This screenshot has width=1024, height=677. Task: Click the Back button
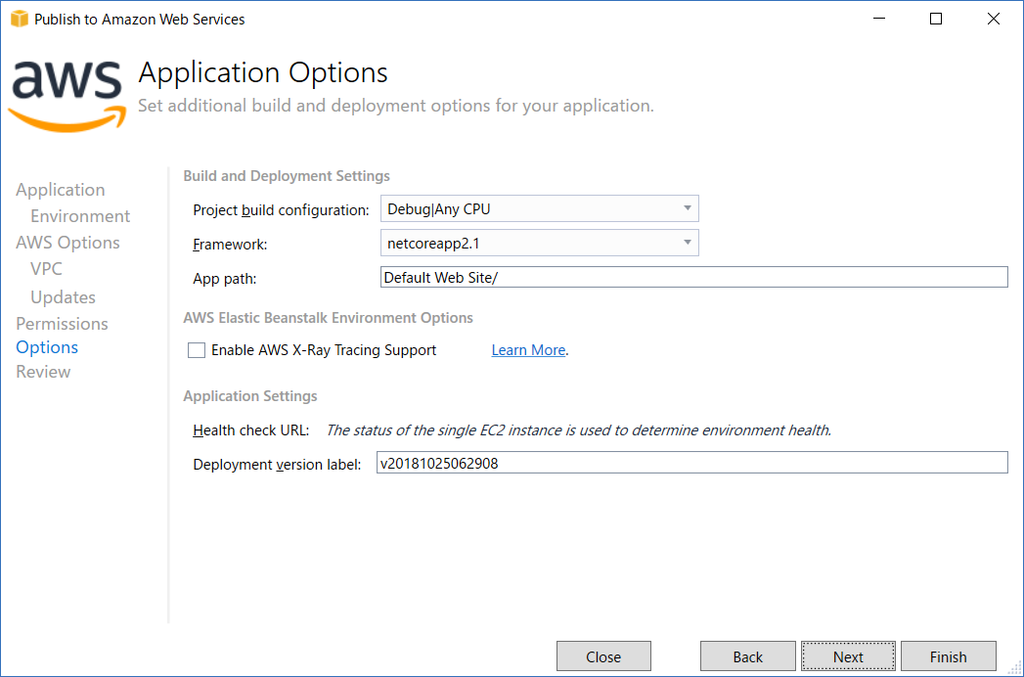pos(748,656)
